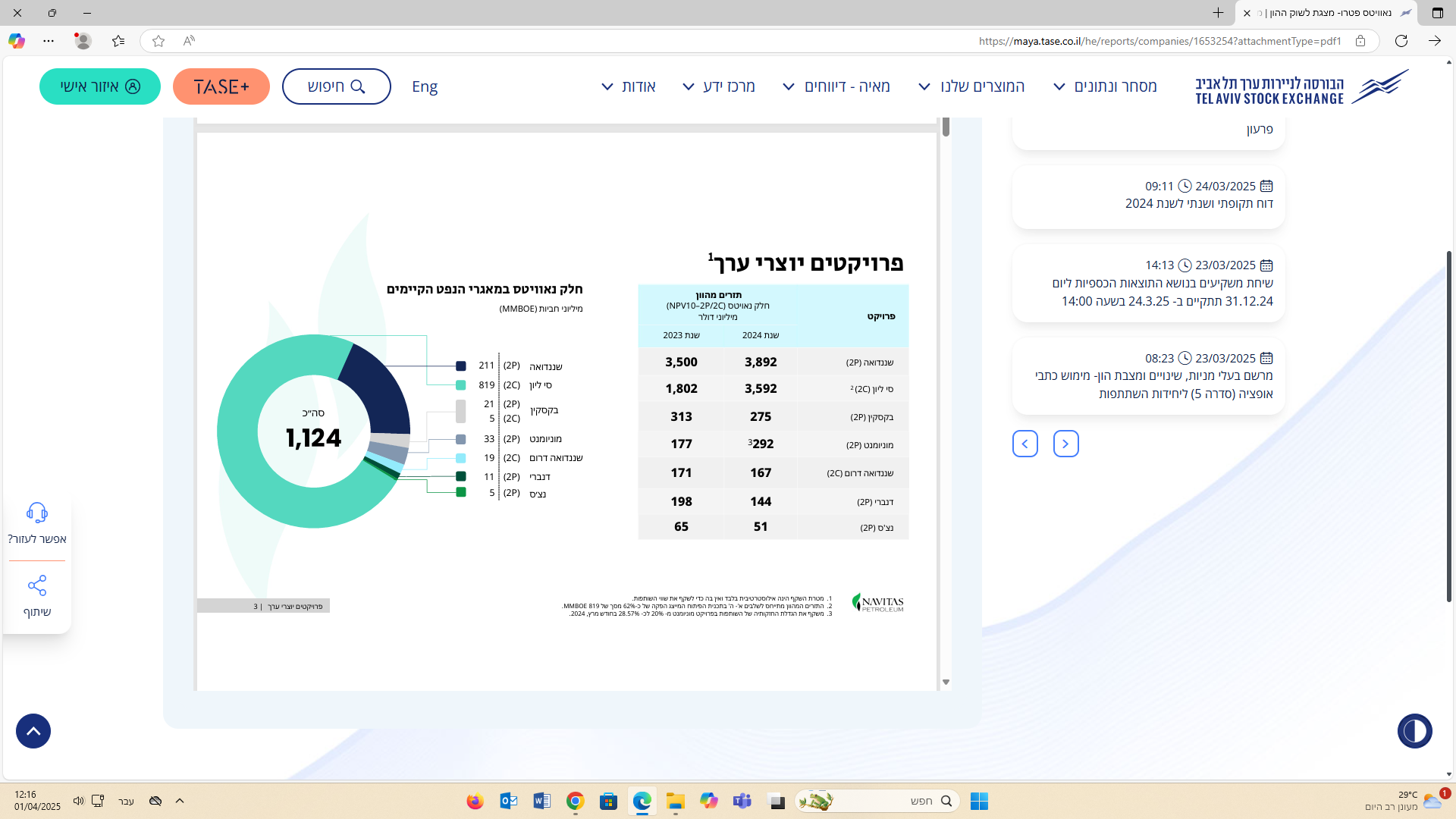Viewport: 1456px width, 819px height.
Task: Open Microsoft Word from taskbar
Action: pyautogui.click(x=541, y=801)
